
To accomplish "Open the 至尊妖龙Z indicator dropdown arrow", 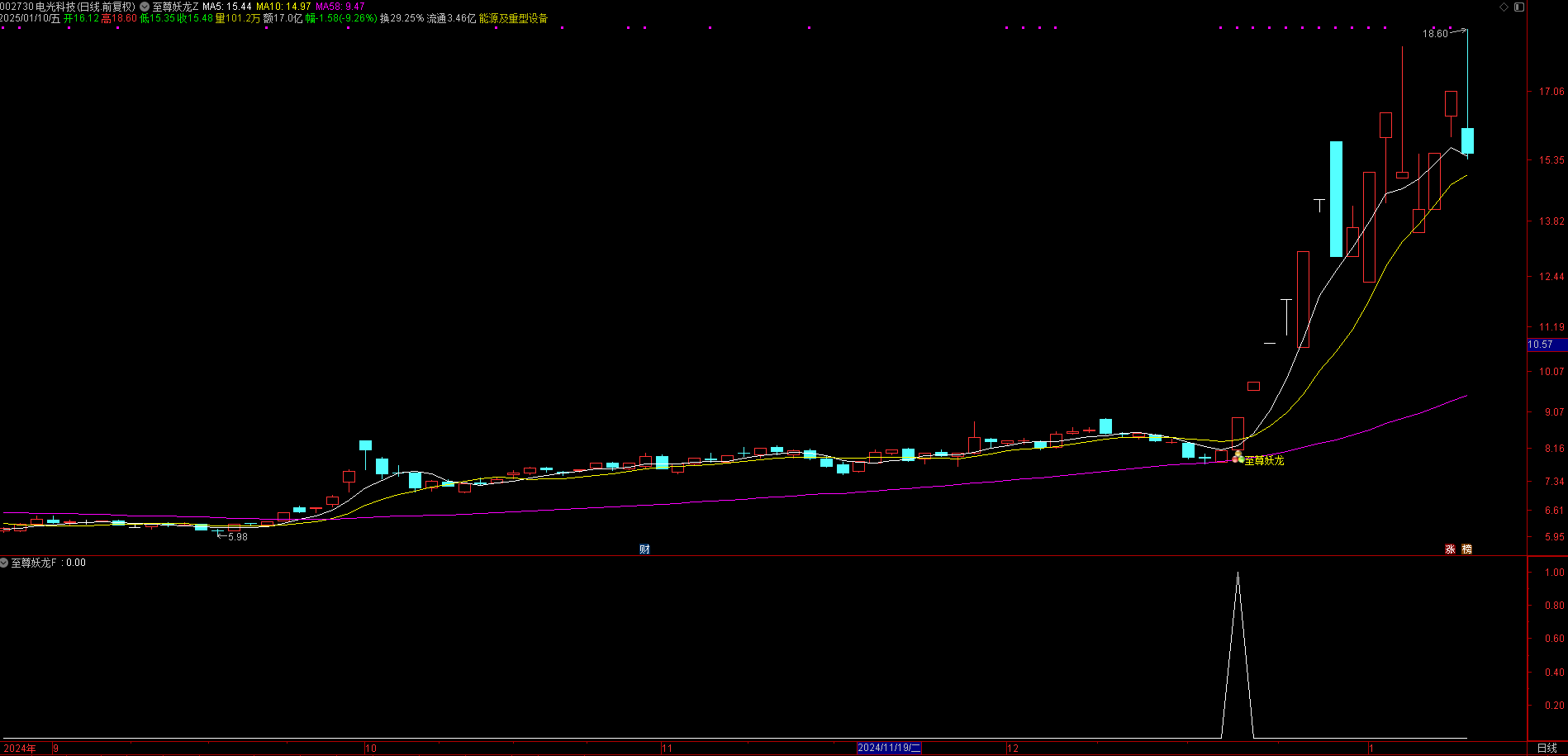I will pos(145,7).
